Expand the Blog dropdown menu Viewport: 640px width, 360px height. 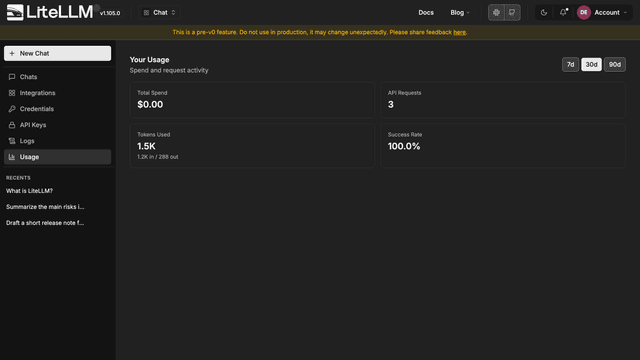460,13
